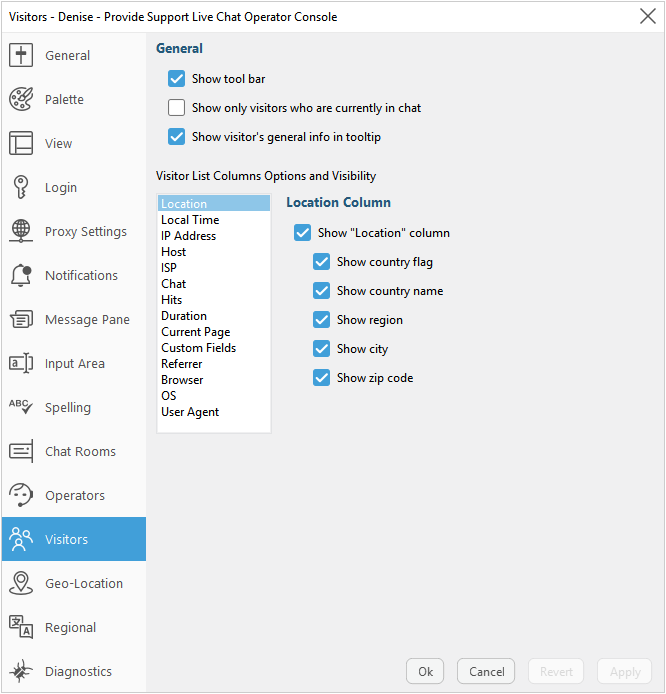The height and width of the screenshot is (694, 666).
Task: Open the Regional settings tab
Action: pos(70,627)
